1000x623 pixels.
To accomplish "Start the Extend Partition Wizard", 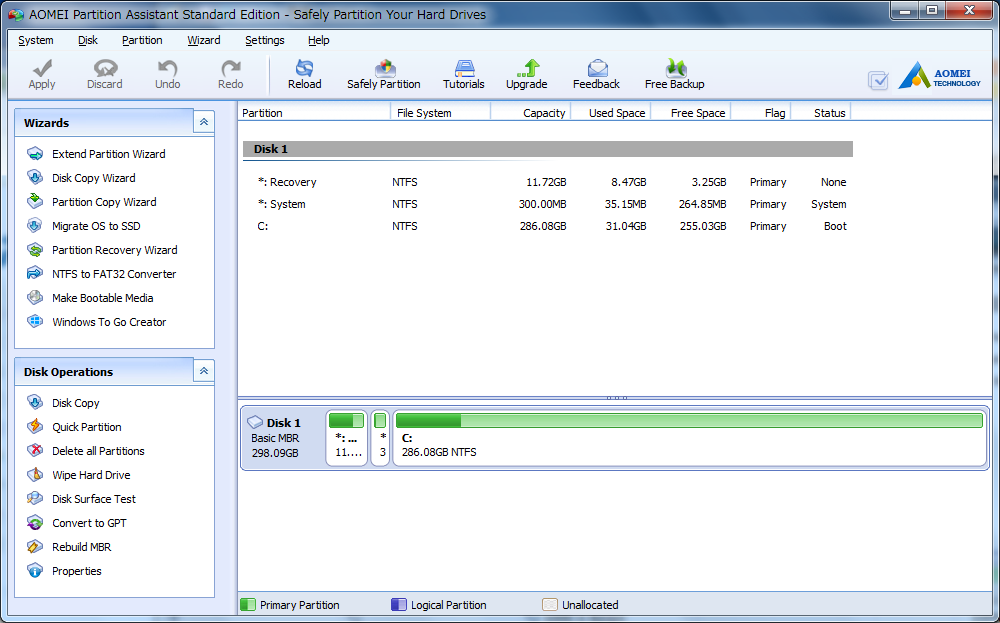I will coord(96,154).
